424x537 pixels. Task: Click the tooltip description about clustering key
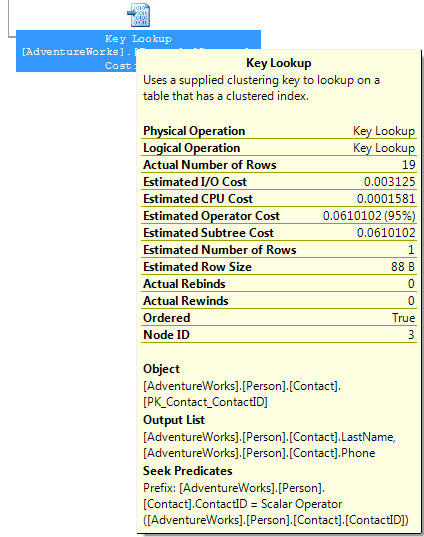coord(261,88)
